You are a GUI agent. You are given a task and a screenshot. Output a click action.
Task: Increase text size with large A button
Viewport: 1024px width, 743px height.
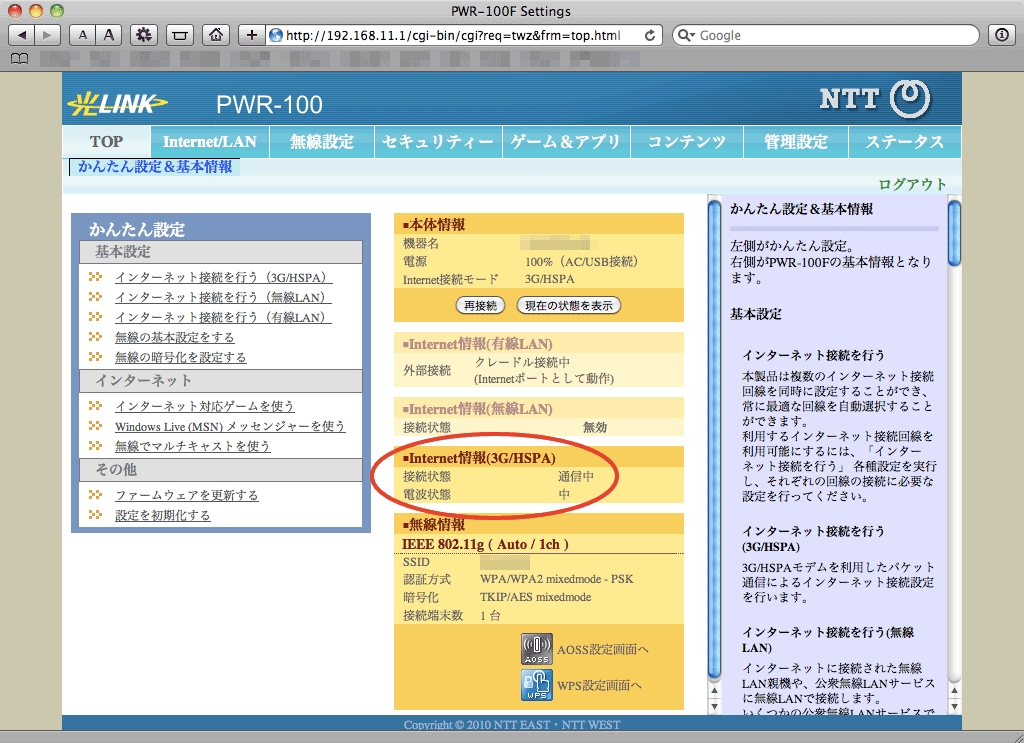point(109,35)
